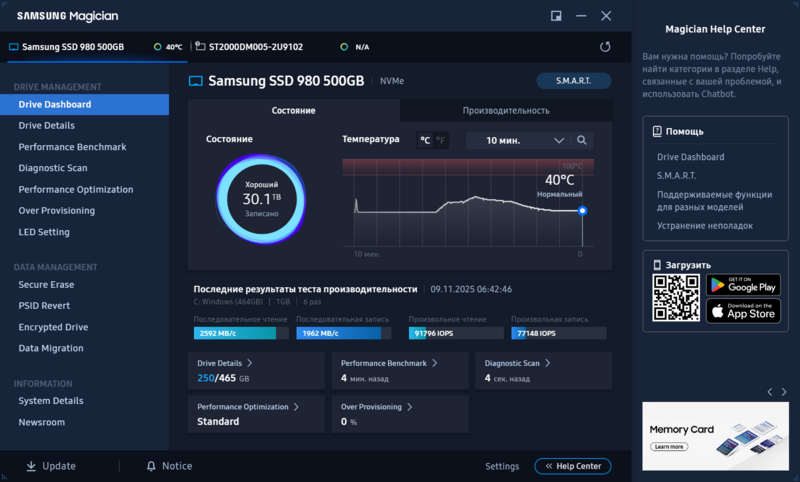Click the App Store badge
Image resolution: width=800 pixels, height=482 pixels.
click(x=743, y=311)
